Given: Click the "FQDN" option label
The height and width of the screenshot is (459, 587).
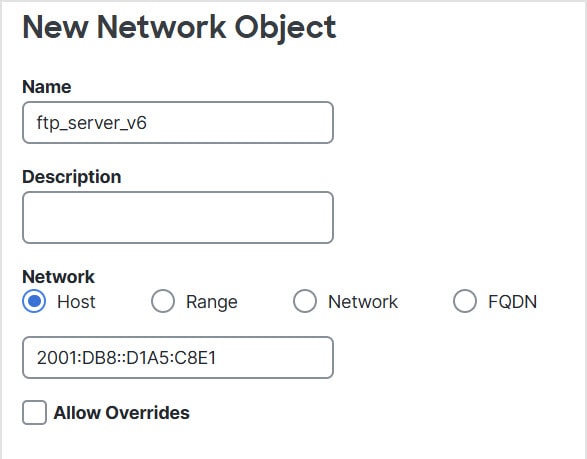Looking at the screenshot, I should tap(513, 302).
